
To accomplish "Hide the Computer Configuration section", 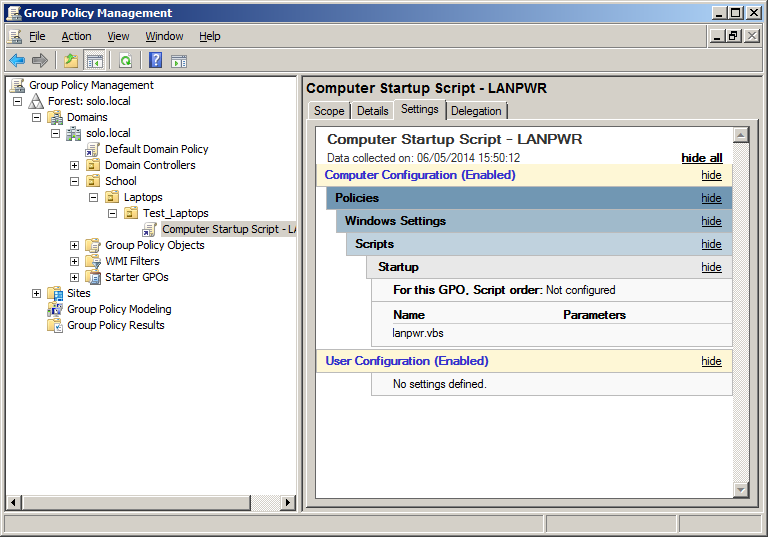I will click(x=711, y=175).
